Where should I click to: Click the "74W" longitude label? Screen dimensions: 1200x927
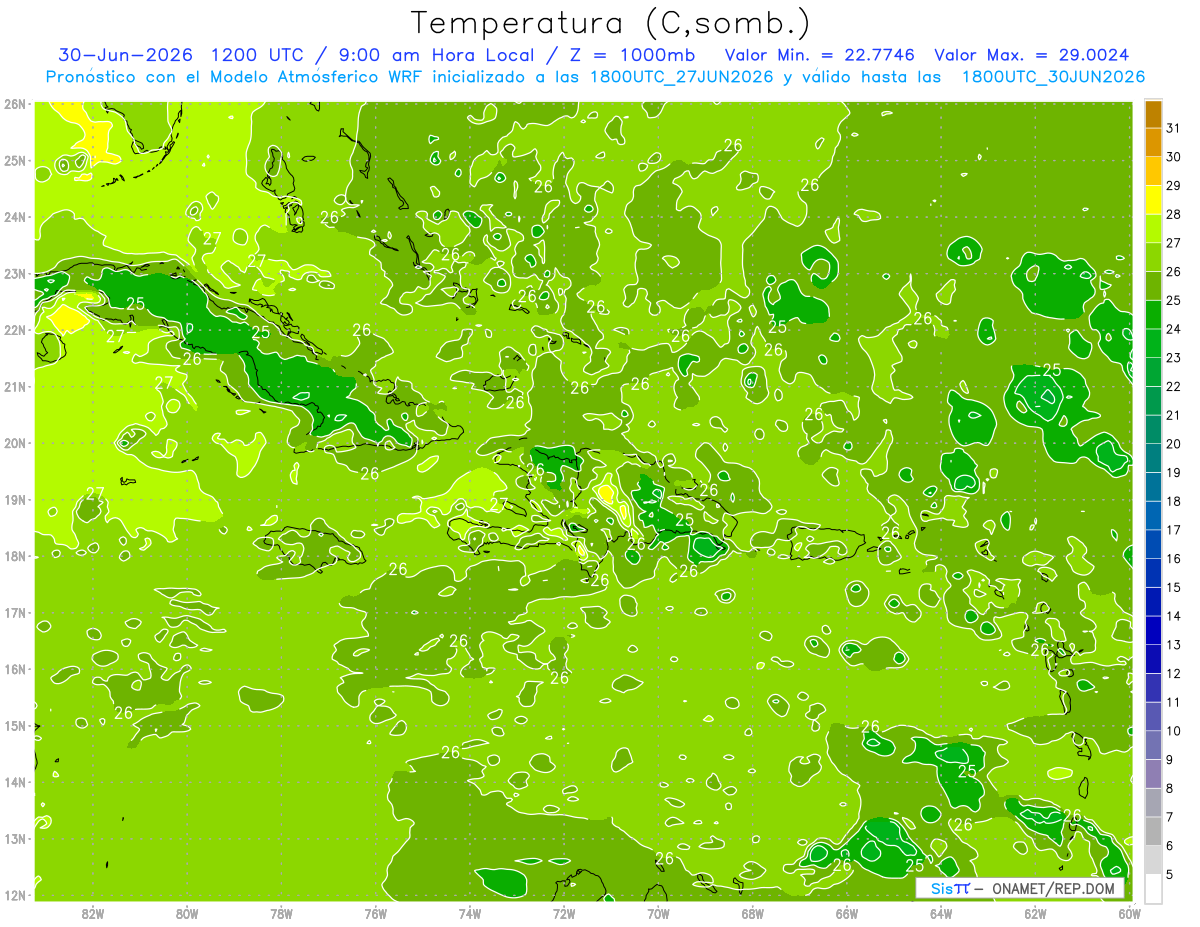pos(470,913)
